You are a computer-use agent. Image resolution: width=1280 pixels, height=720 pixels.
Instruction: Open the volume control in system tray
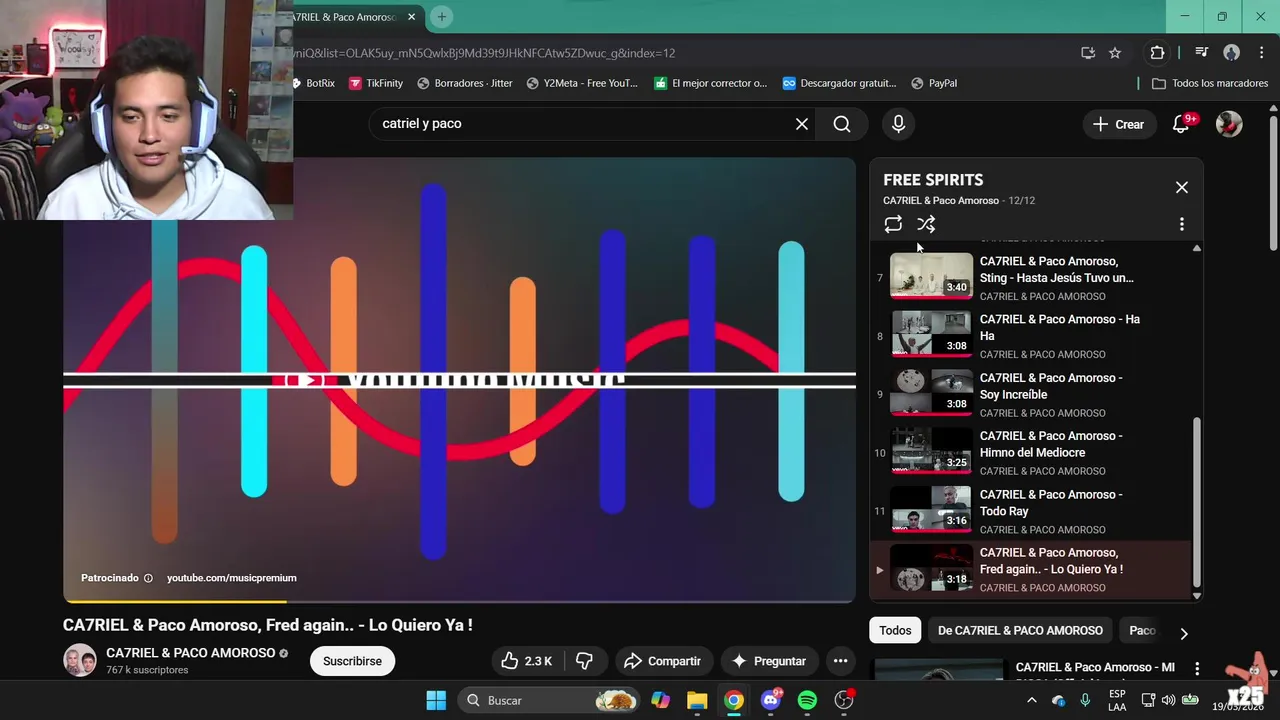1169,700
